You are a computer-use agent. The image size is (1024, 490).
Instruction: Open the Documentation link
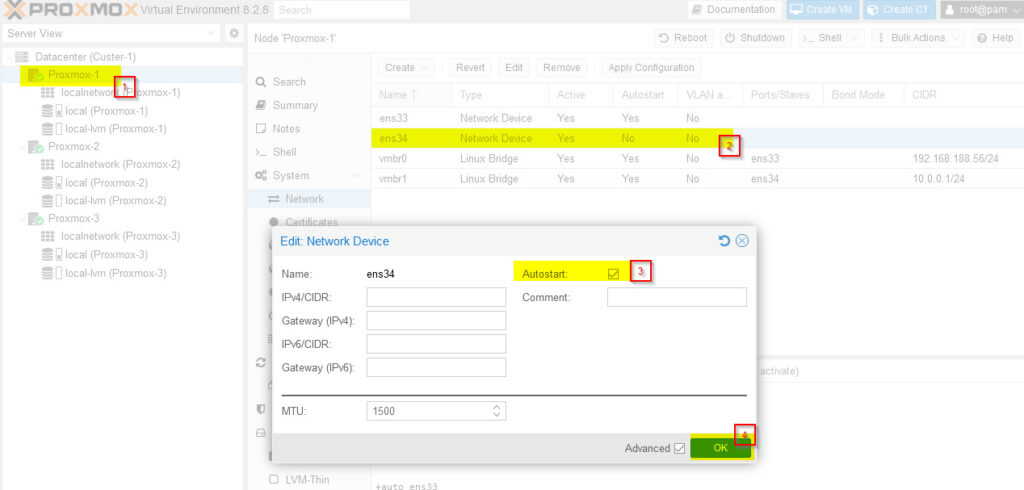click(733, 10)
